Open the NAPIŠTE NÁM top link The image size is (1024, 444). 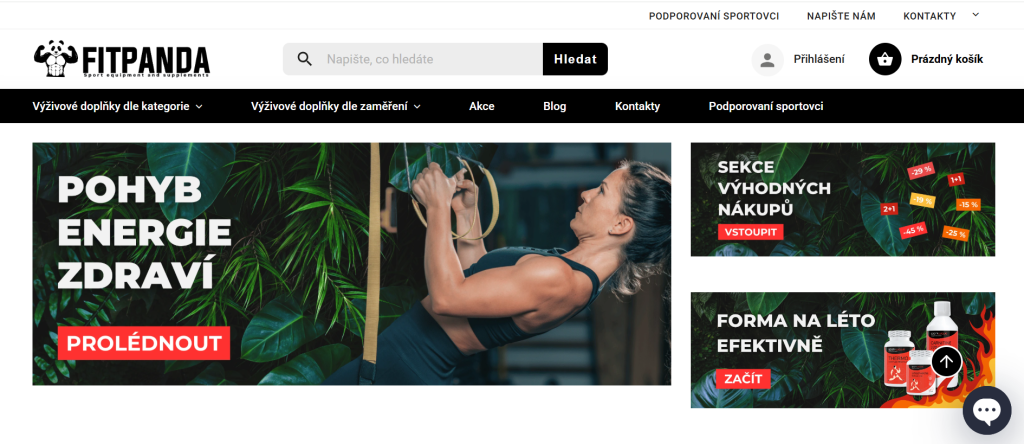pos(841,16)
